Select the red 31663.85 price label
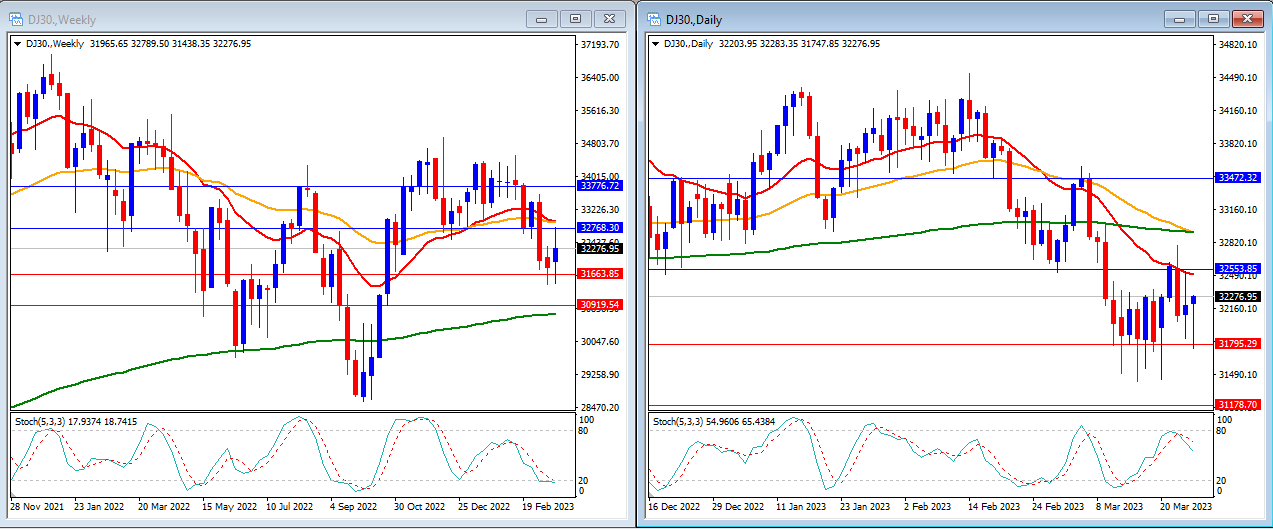The width and height of the screenshot is (1273, 529). pos(600,274)
